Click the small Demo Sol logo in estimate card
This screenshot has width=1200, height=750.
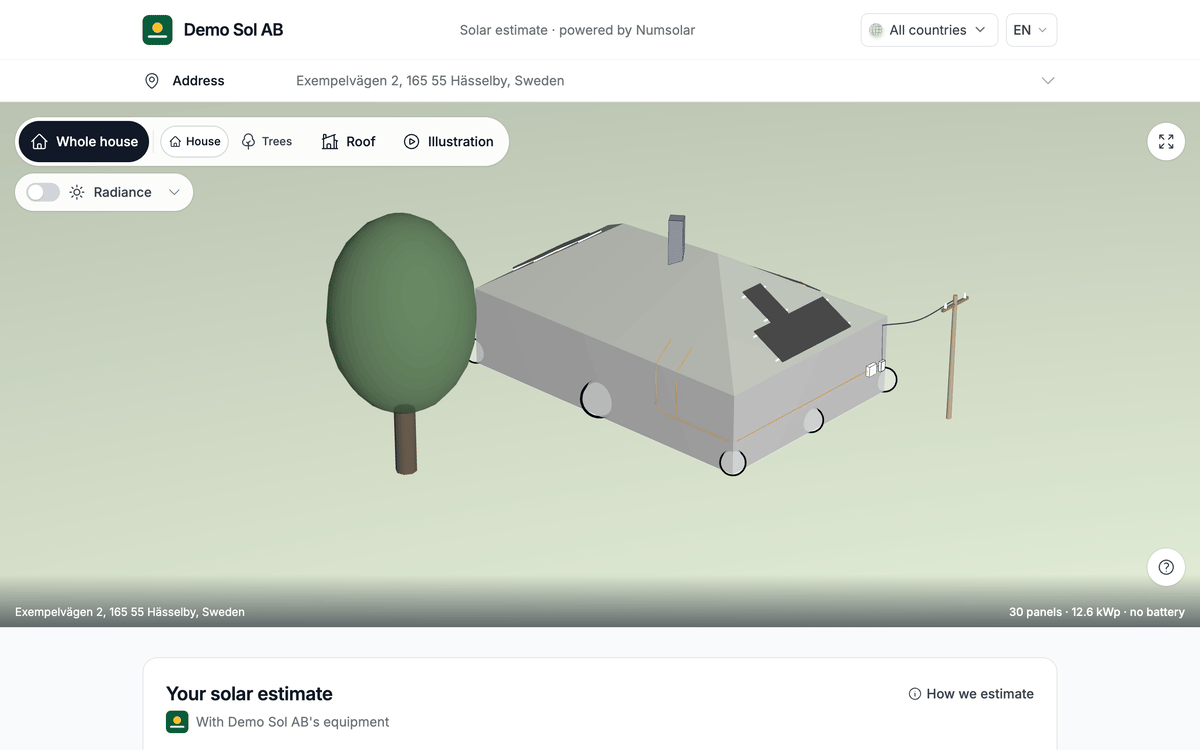coord(177,722)
